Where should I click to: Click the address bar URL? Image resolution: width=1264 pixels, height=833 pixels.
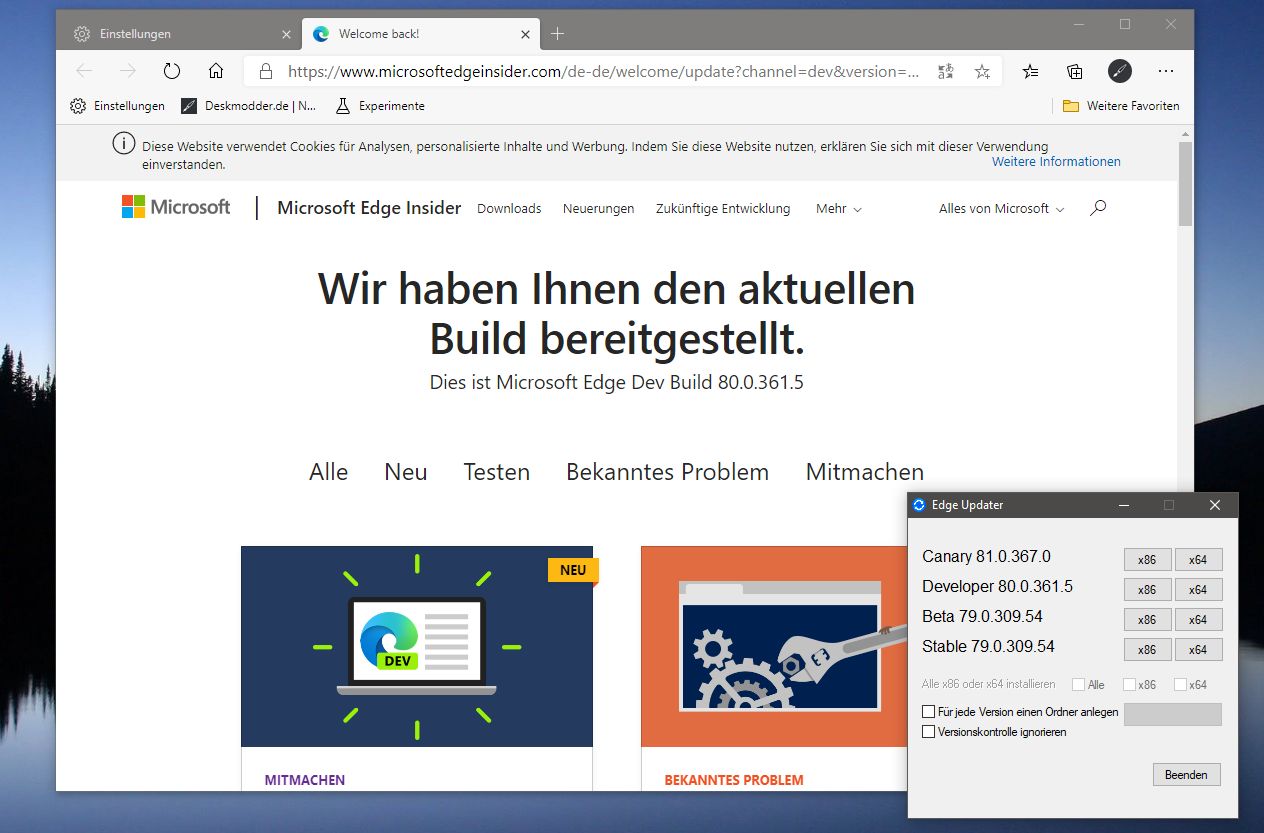click(x=603, y=71)
